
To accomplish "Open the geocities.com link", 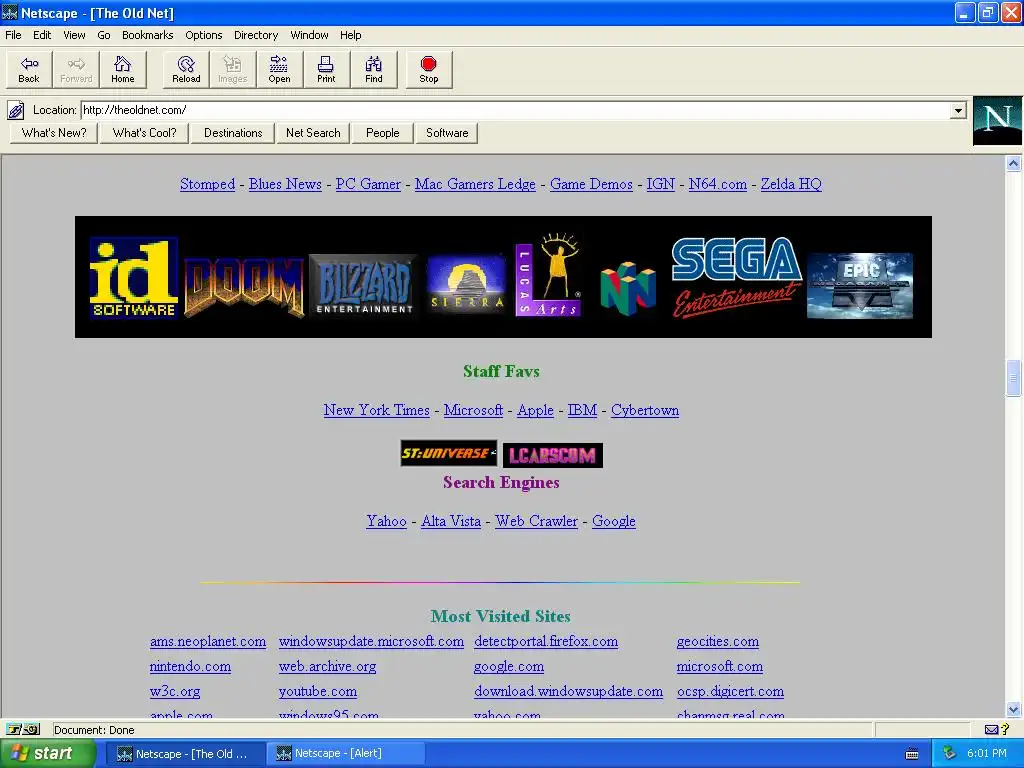I will coord(718,641).
